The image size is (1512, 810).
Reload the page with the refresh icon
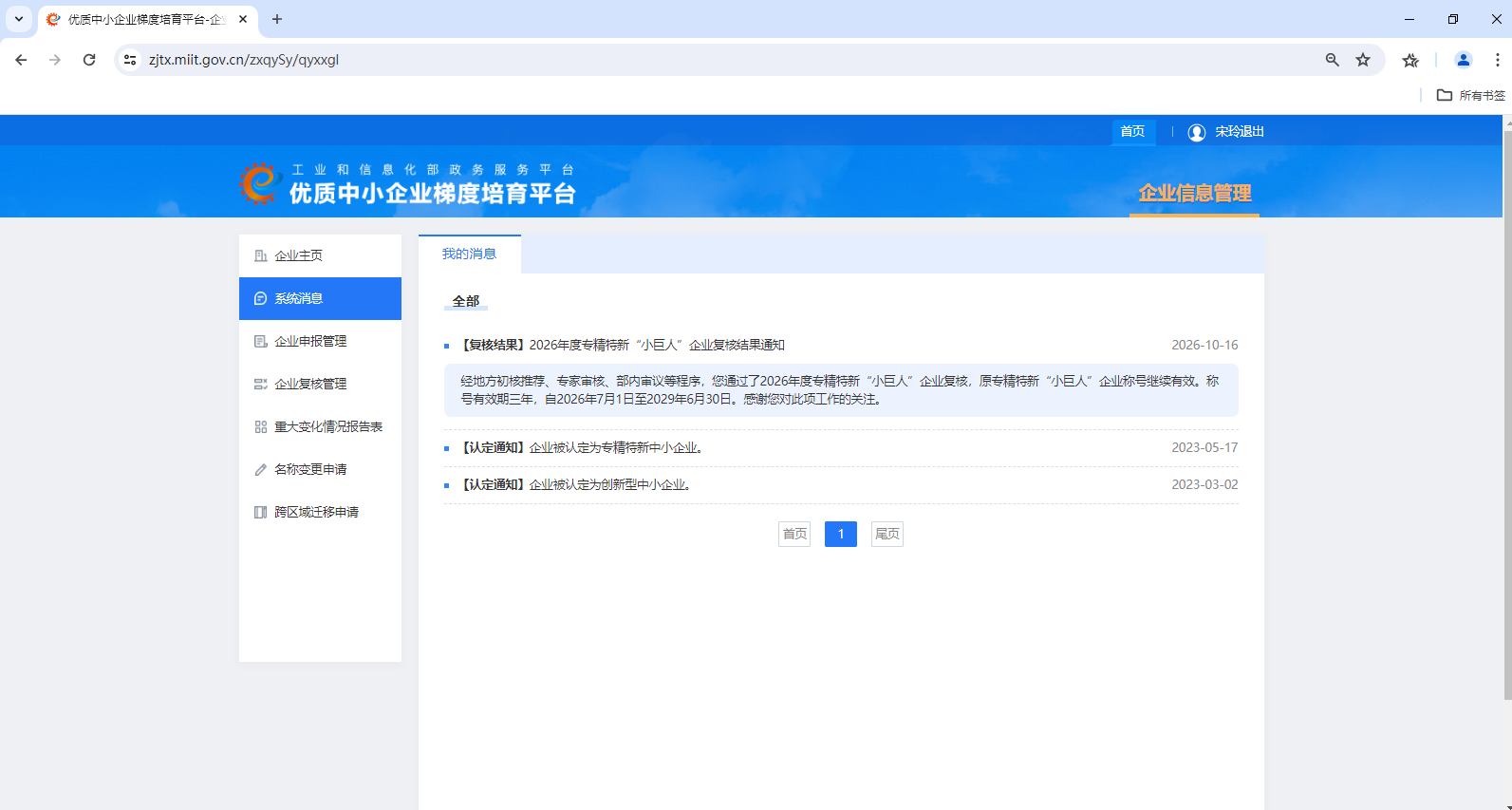(89, 60)
